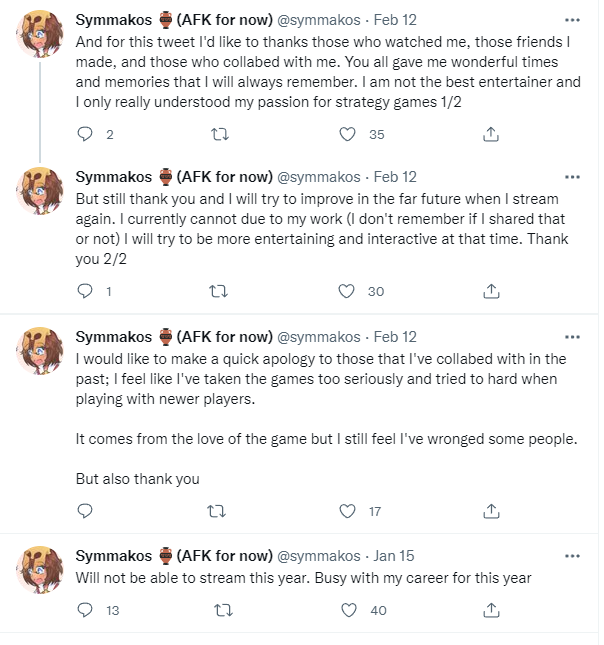Click the avatar on the Jan 15 tweet
The height and width of the screenshot is (645, 604).
pos(41,571)
